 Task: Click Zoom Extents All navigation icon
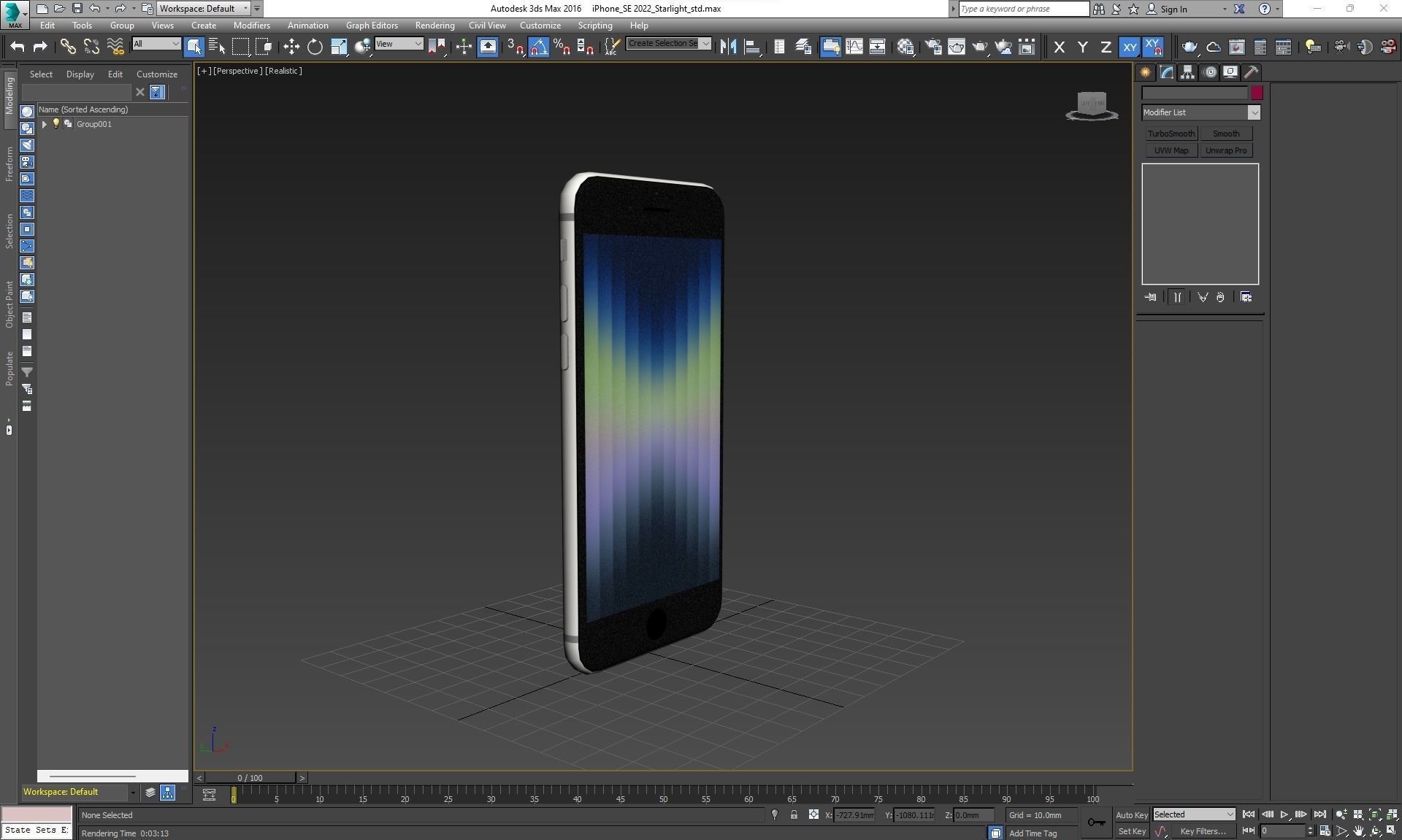pyautogui.click(x=1391, y=814)
